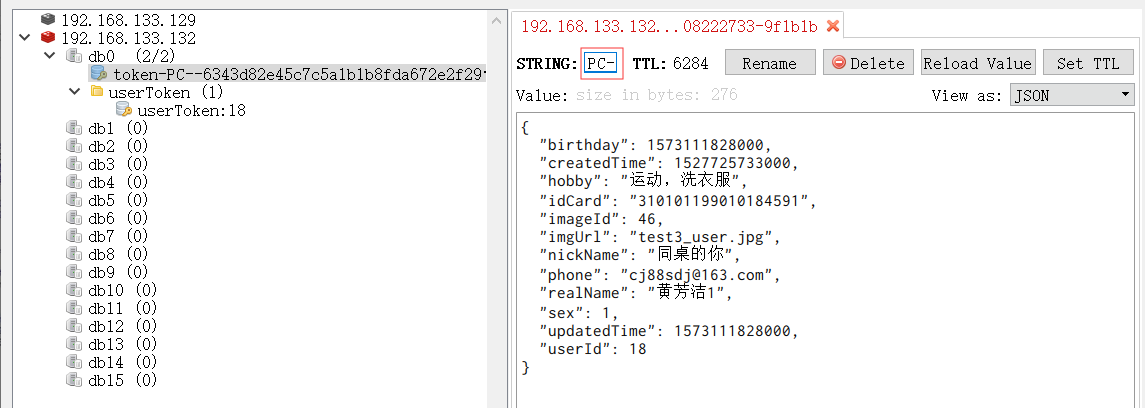Select the db9 (0) label
1145x408 pixels.
[x=118, y=272]
